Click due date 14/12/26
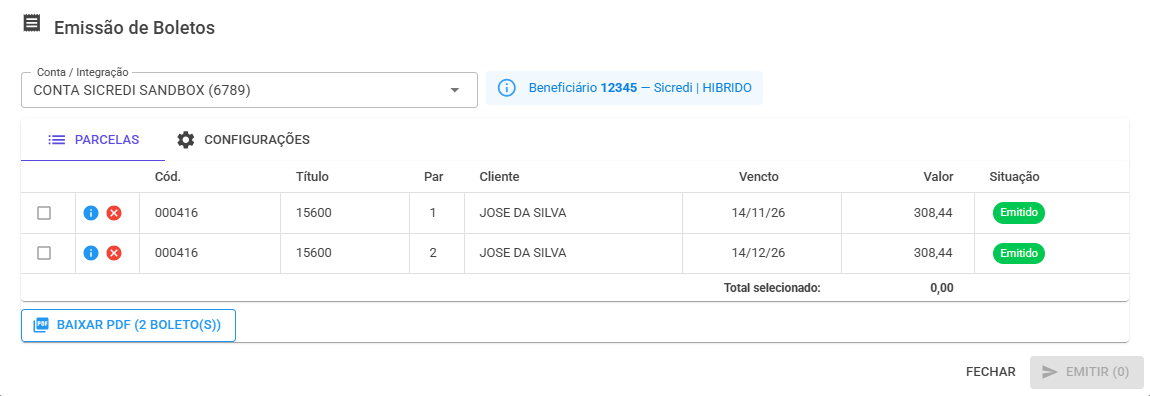Viewport: 1150px width, 396px height. [758, 253]
